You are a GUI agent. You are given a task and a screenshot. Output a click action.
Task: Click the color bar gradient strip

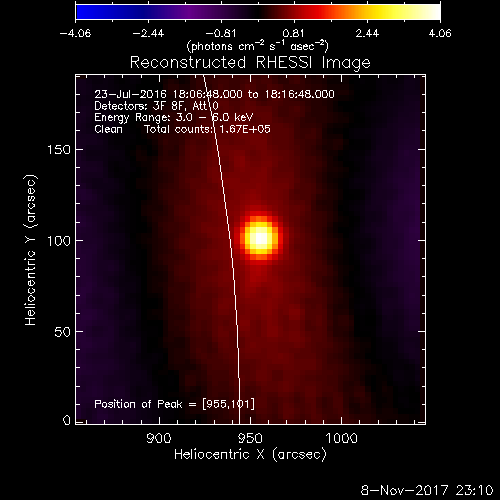coord(258,12)
